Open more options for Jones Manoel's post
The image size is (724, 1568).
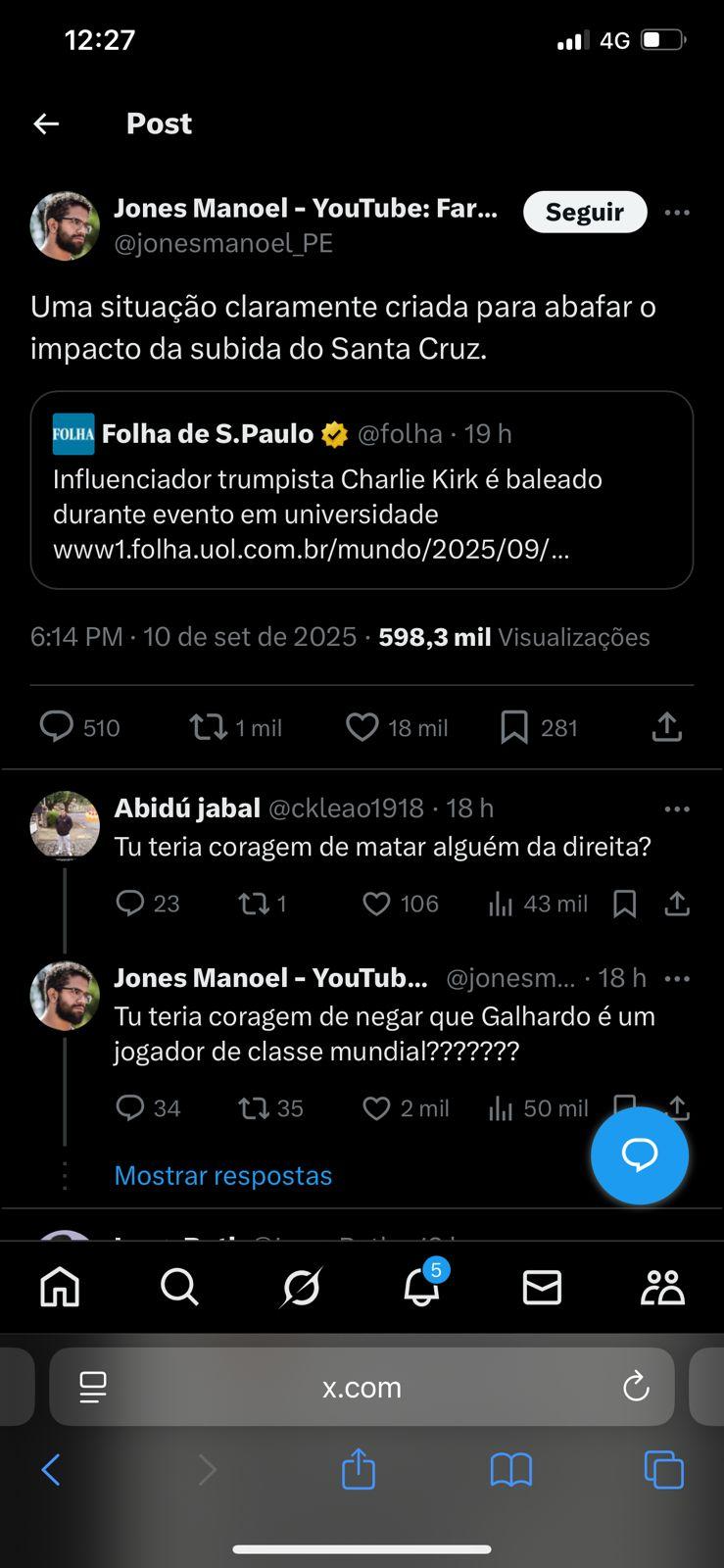tap(677, 213)
